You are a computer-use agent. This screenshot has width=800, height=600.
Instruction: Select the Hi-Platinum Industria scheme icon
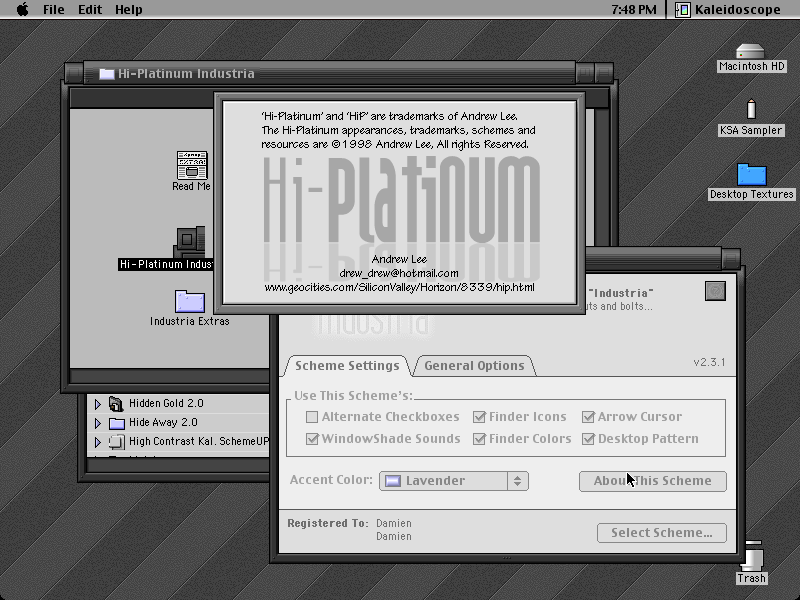tap(191, 242)
